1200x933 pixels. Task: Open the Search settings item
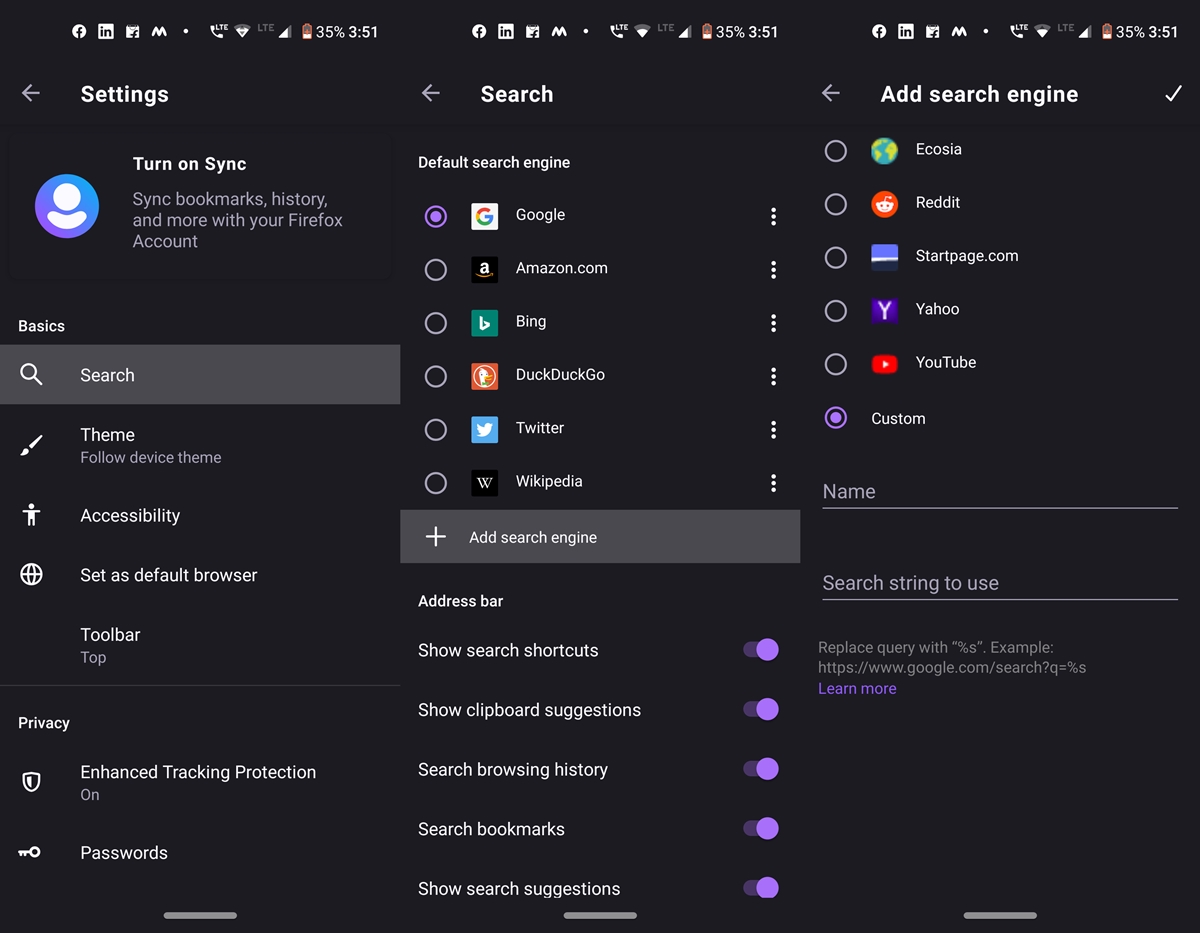point(200,375)
